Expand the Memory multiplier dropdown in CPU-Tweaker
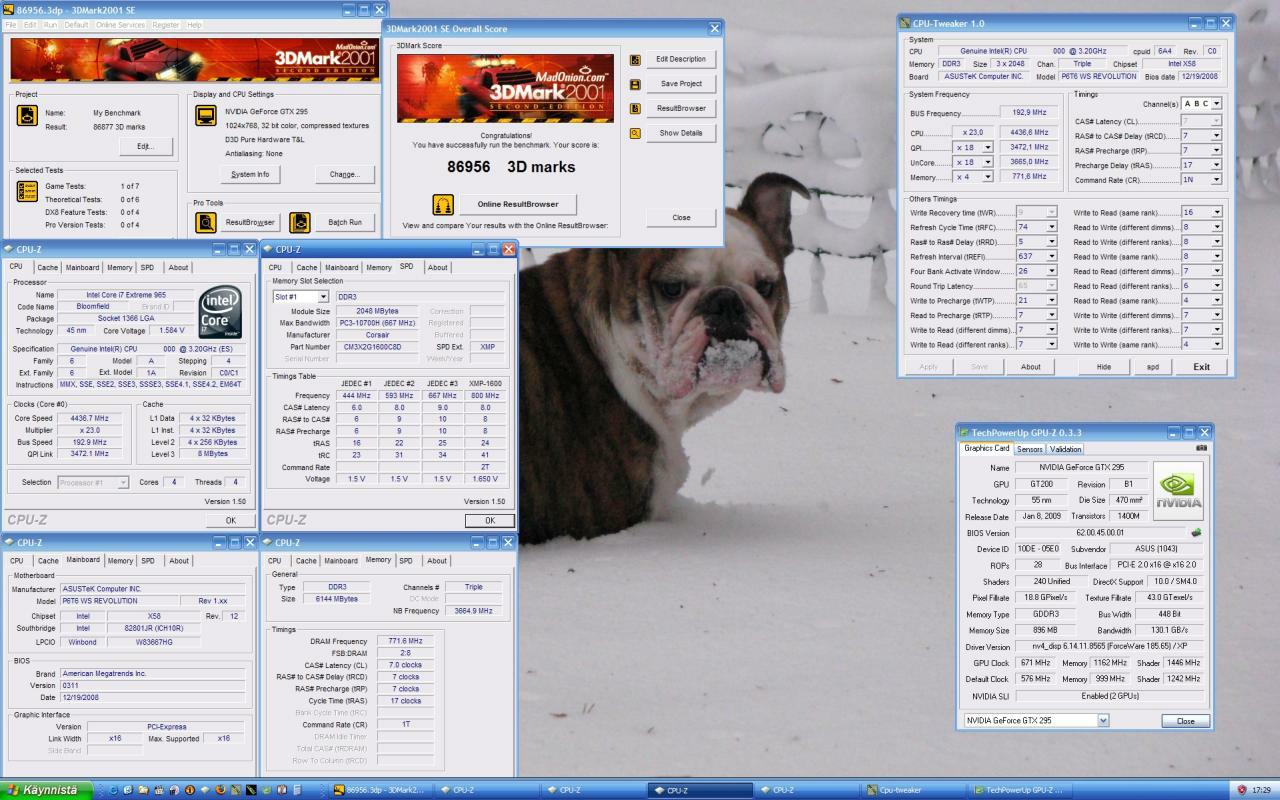 (987, 177)
